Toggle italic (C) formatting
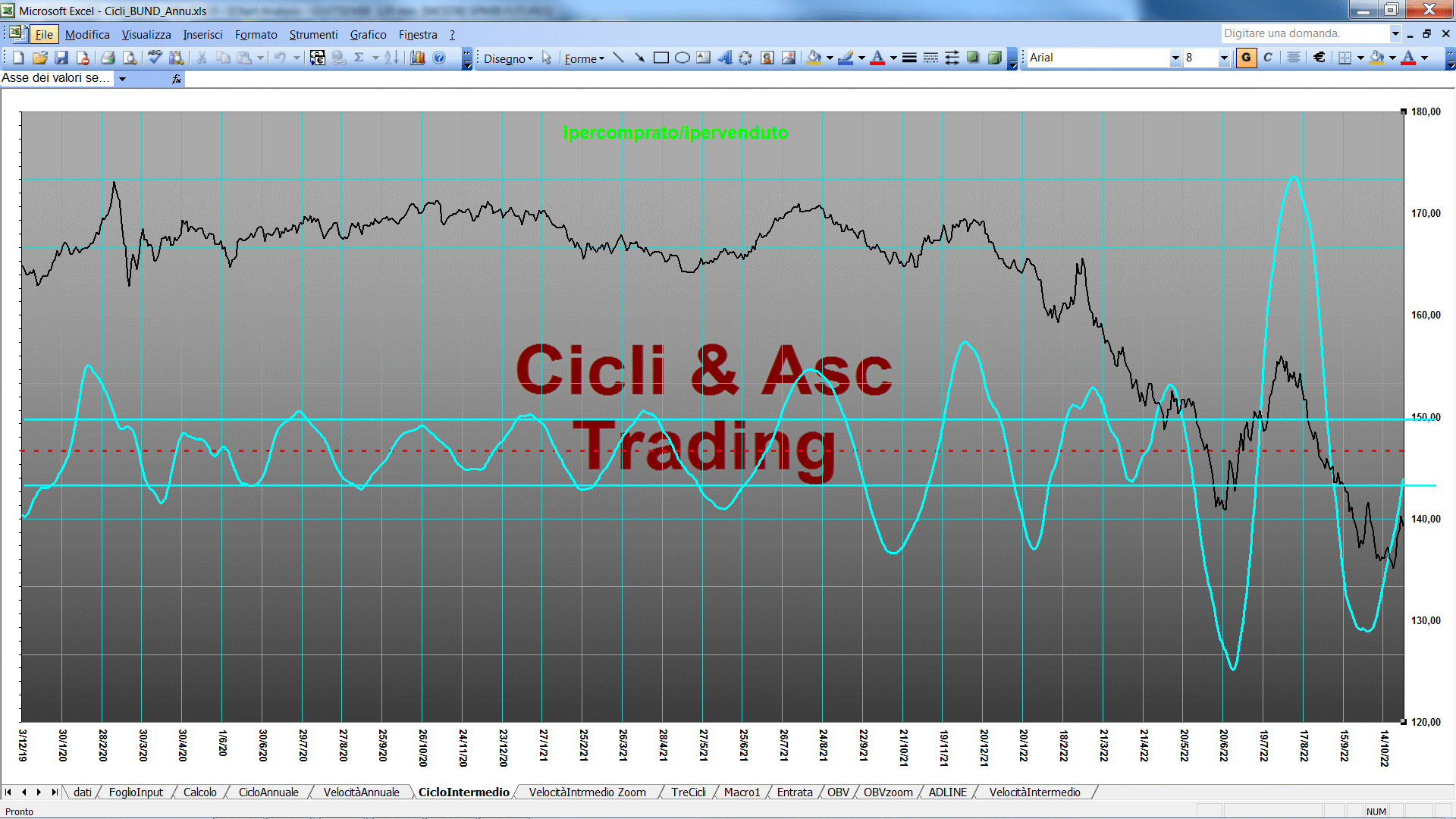 pos(1268,58)
